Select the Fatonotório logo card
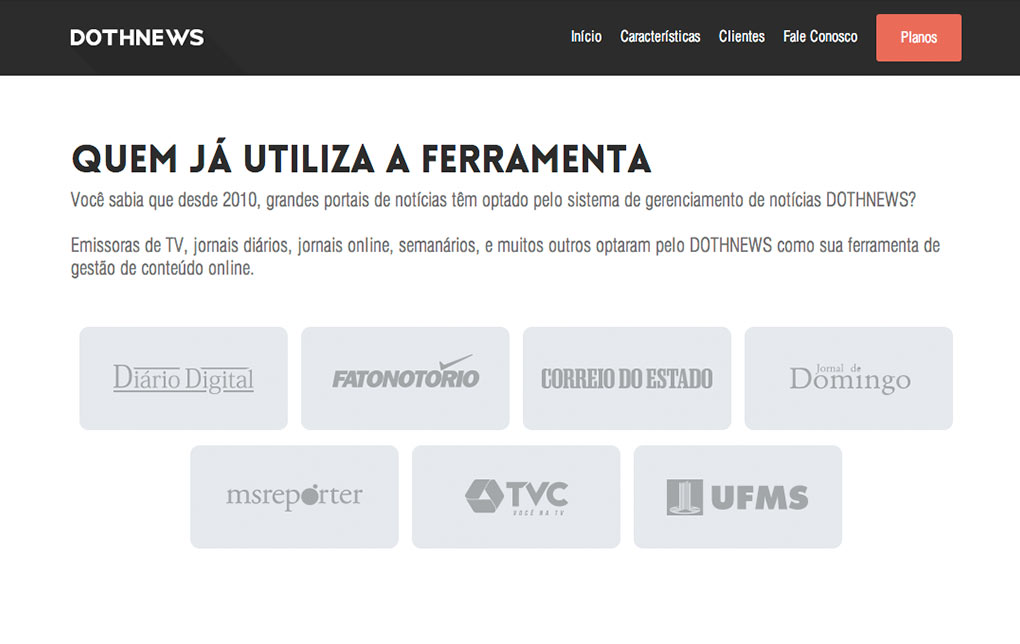1020x644 pixels. tap(405, 378)
